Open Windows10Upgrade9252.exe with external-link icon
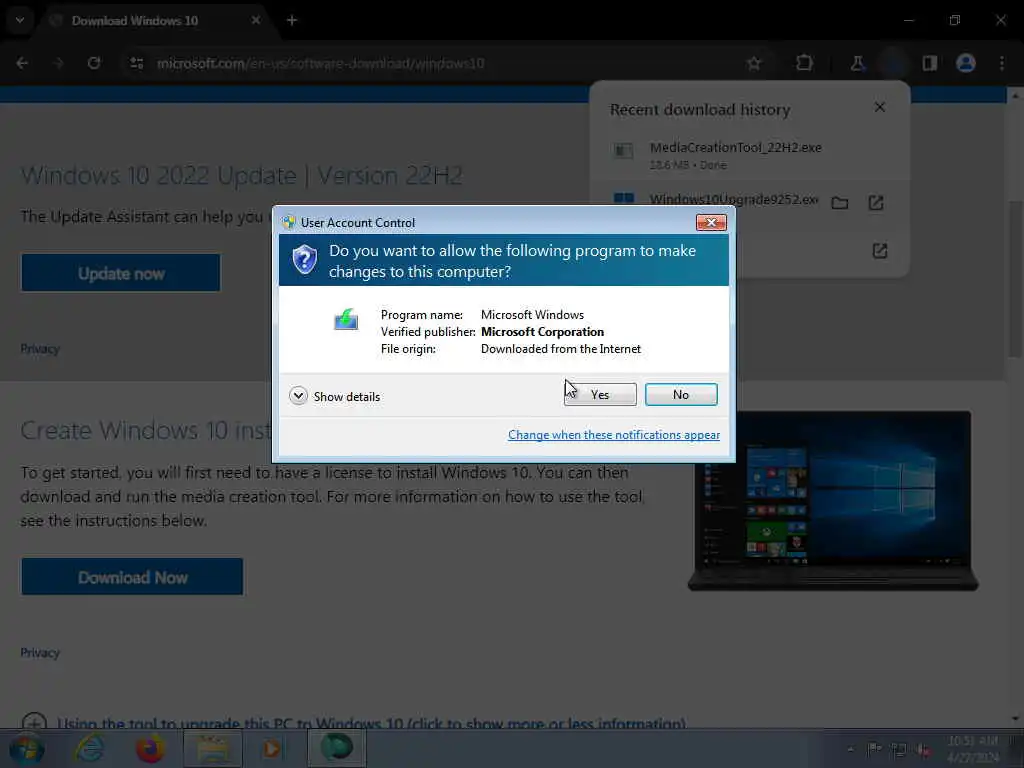The width and height of the screenshot is (1024, 768). 876,203
